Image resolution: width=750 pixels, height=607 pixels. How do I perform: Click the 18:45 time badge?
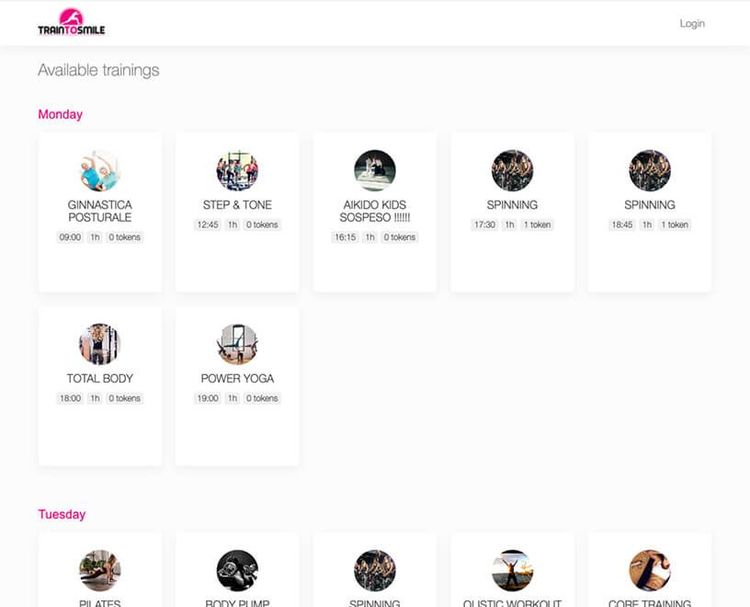[x=622, y=225]
